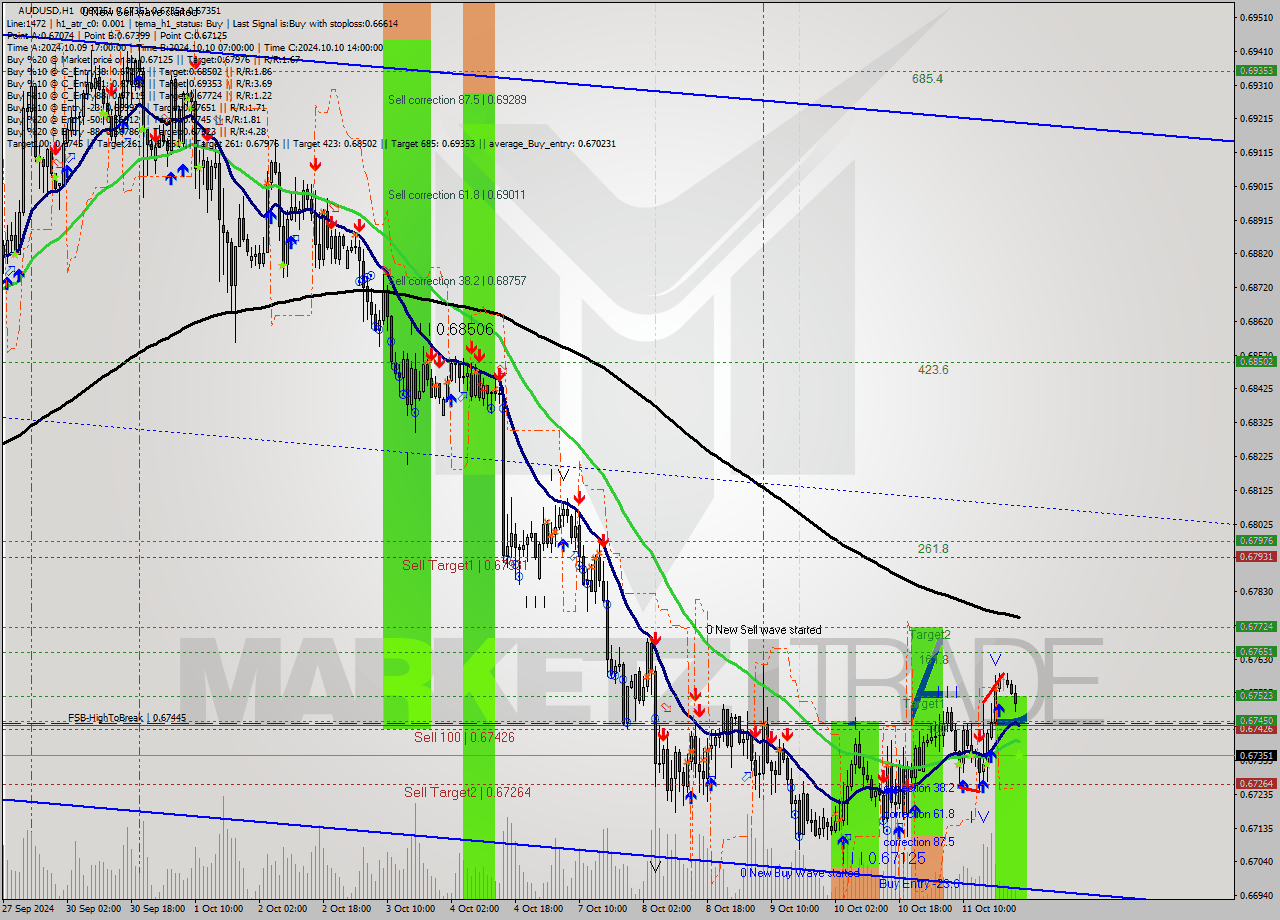Click the 0.68620 price scale value
The image size is (1280, 920).
point(1255,321)
